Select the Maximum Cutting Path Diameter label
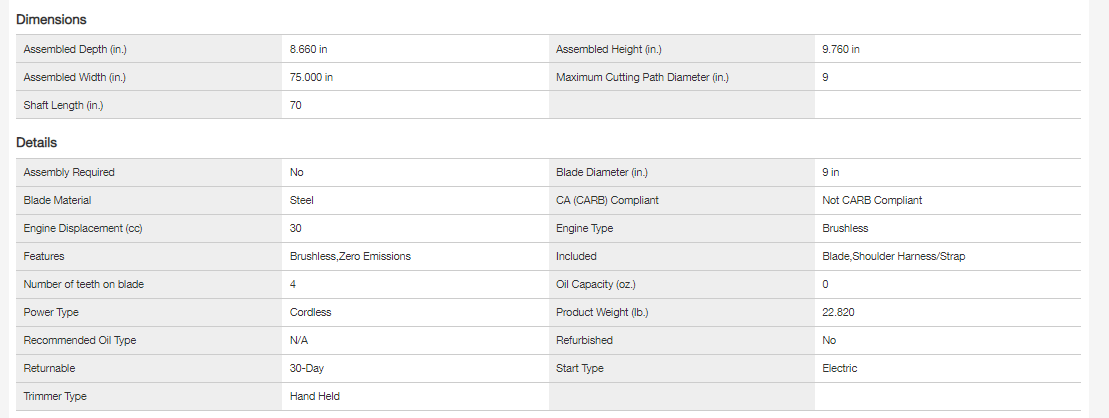Screen dimensions: 1109x418 tap(642, 77)
